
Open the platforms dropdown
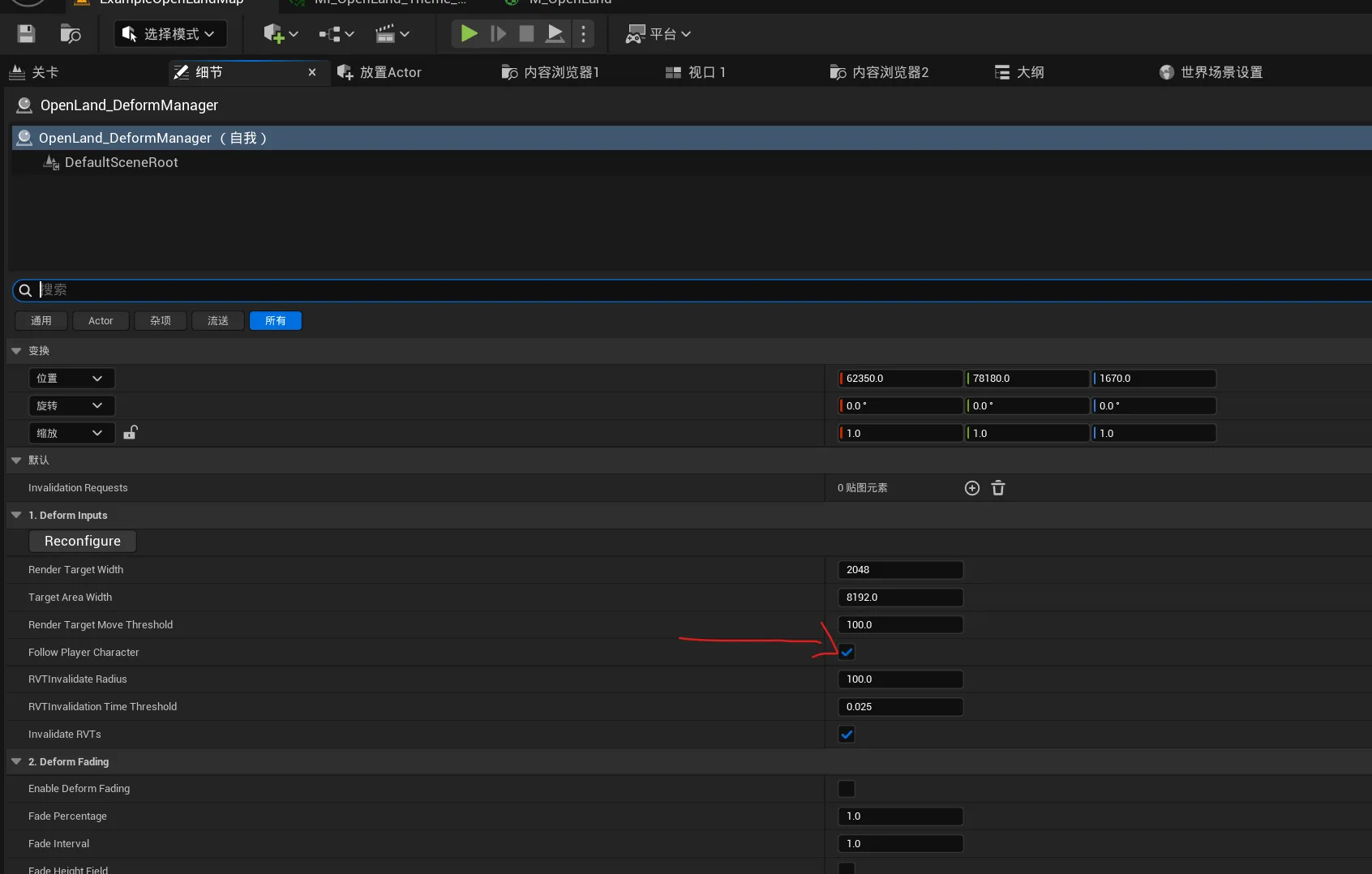tap(658, 33)
